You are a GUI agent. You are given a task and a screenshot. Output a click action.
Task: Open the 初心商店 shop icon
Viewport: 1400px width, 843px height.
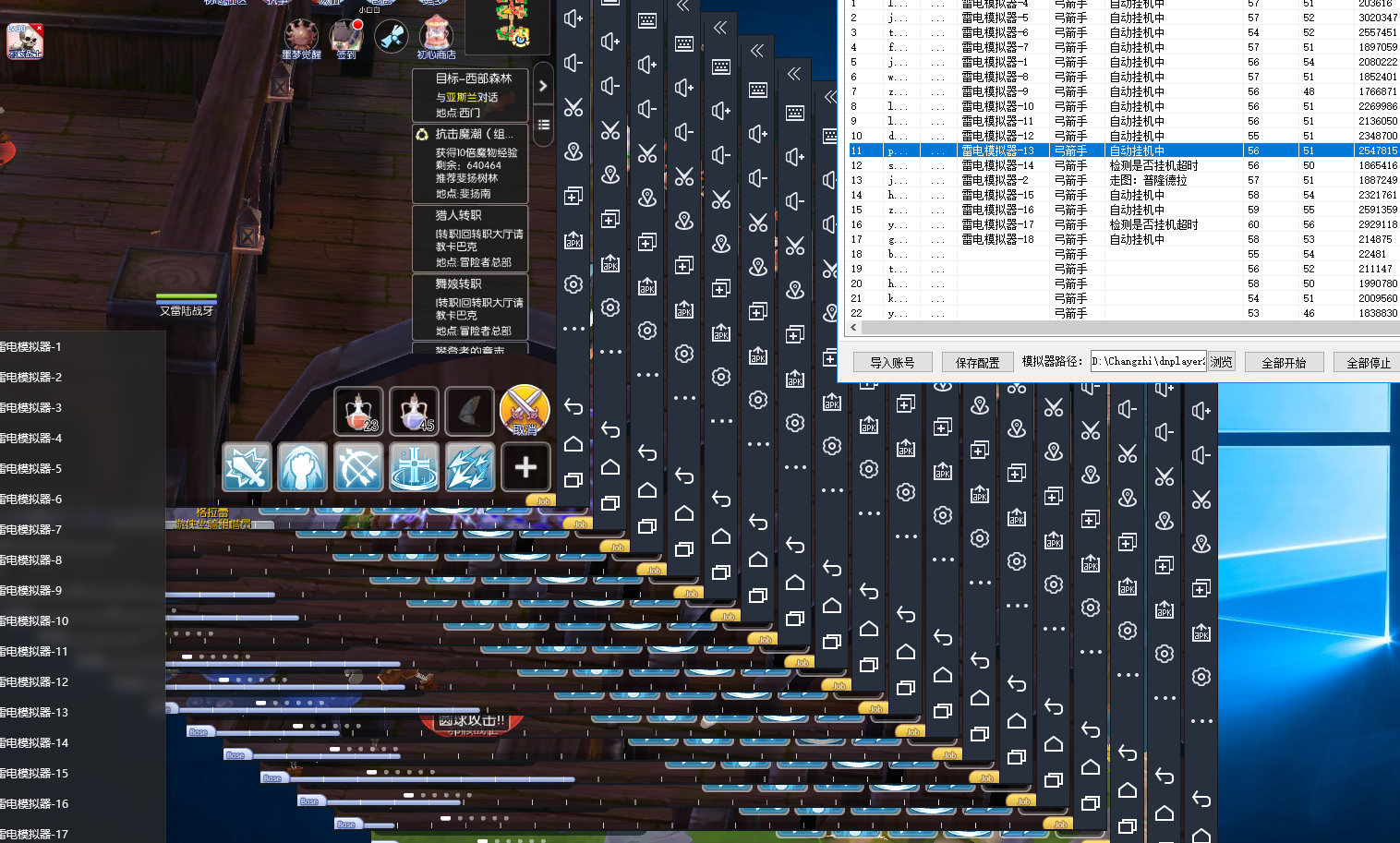coord(436,40)
